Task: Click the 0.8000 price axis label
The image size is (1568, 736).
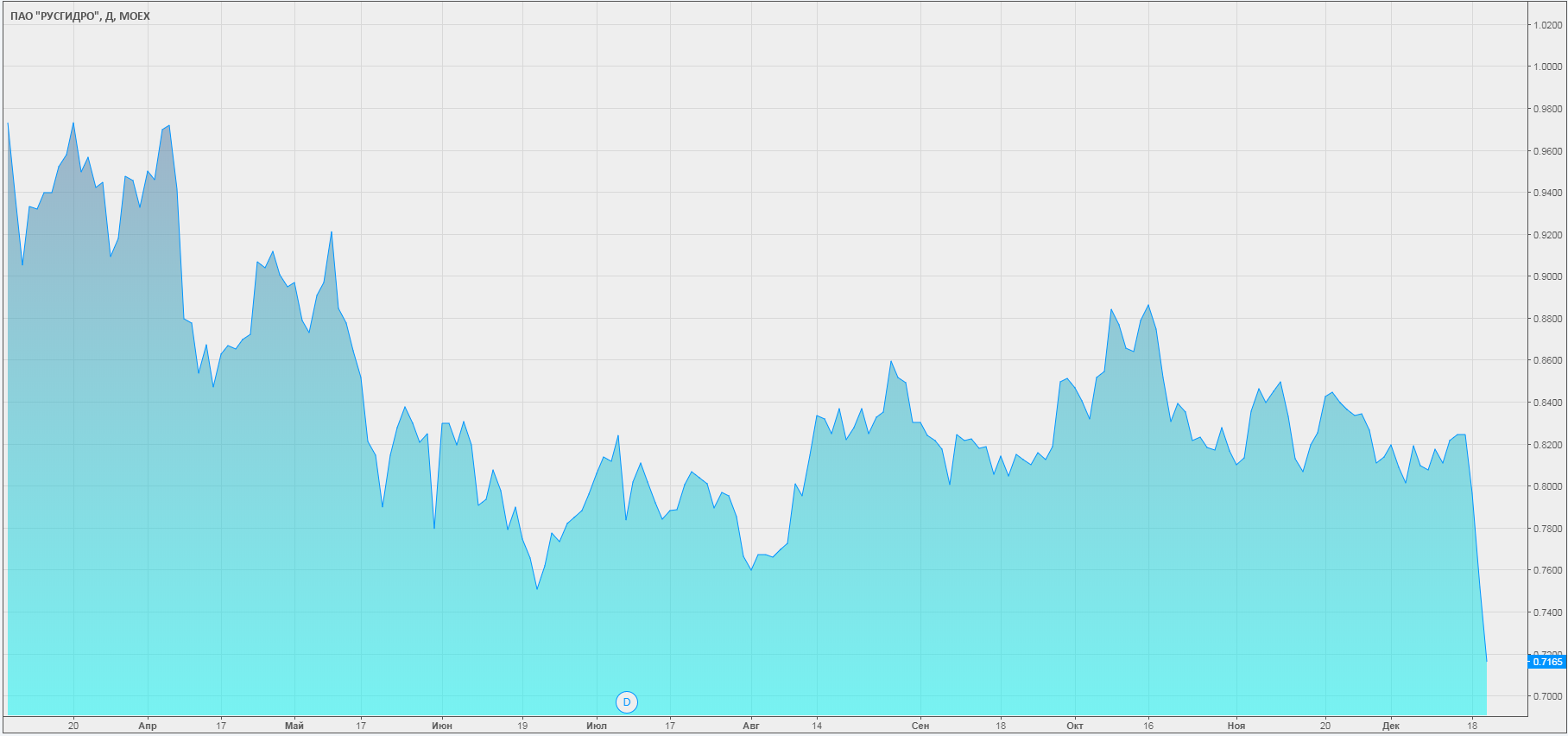Action: pos(1547,486)
